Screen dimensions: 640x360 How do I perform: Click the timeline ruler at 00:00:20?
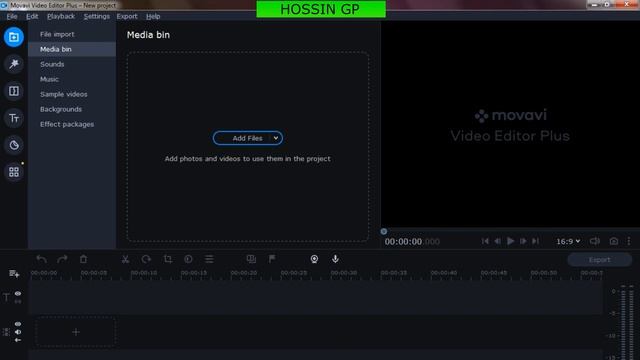click(x=244, y=273)
